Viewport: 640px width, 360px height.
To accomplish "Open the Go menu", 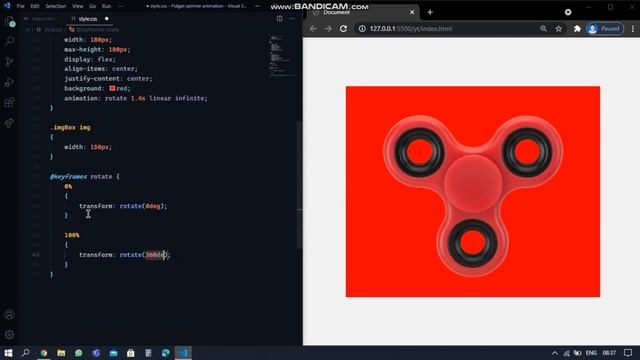I will (93, 6).
